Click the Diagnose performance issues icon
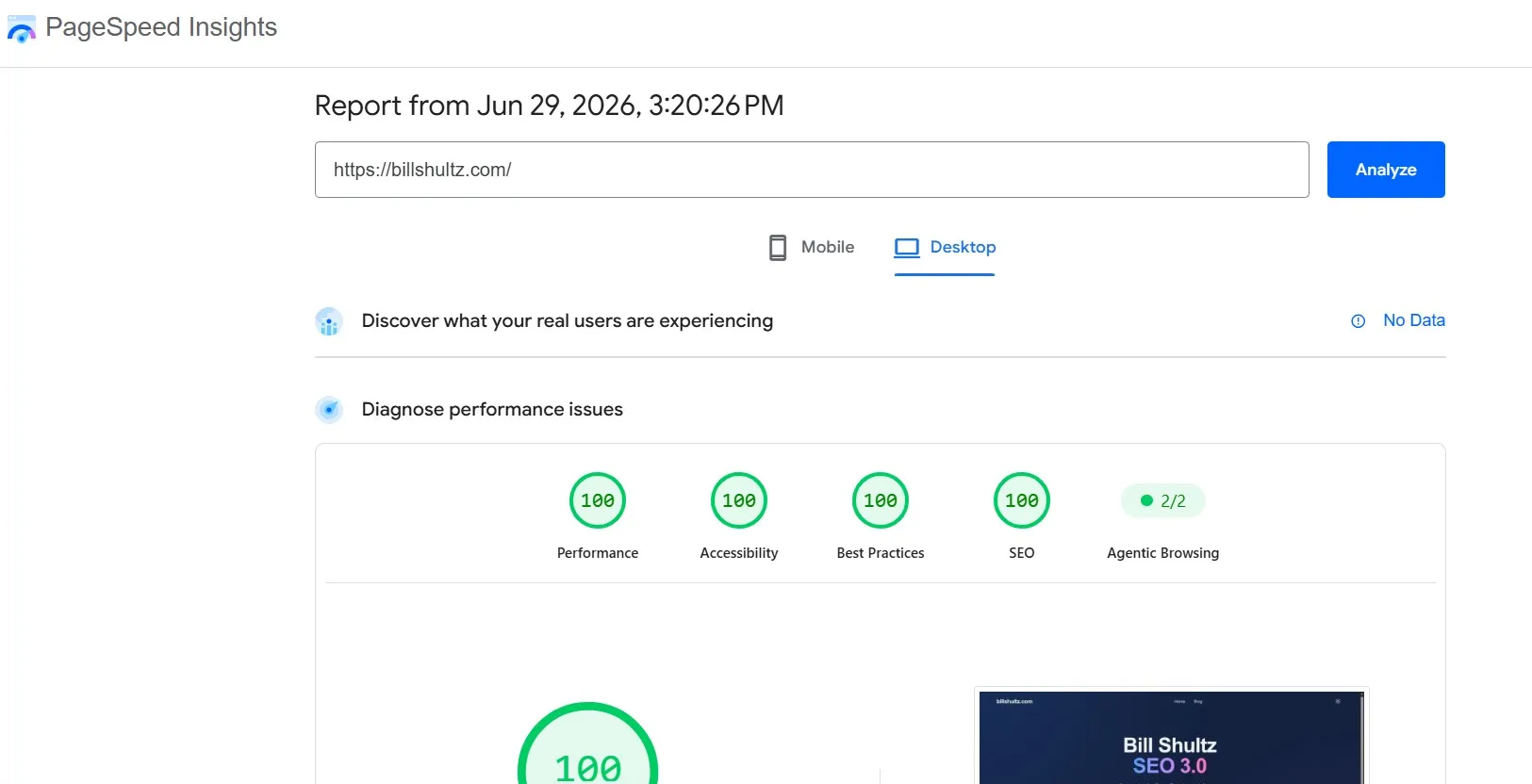 click(329, 410)
